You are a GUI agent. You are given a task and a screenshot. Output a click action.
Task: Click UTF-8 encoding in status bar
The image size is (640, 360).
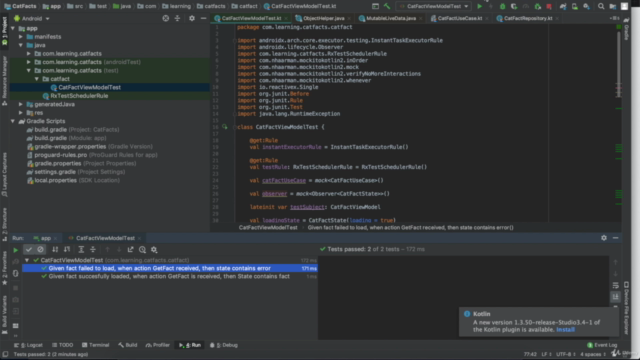tap(565, 354)
